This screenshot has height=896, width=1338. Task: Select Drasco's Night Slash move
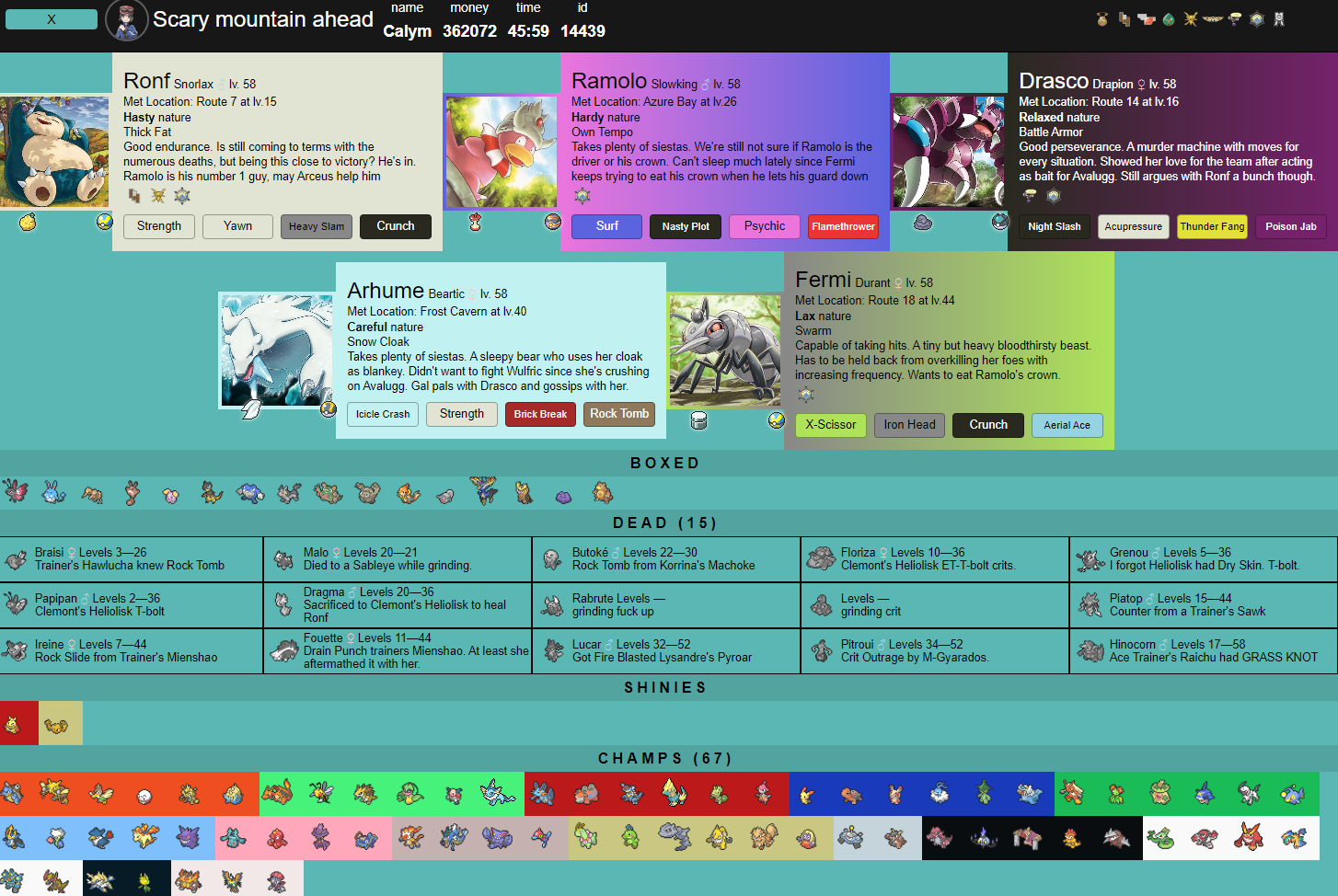click(x=1055, y=226)
